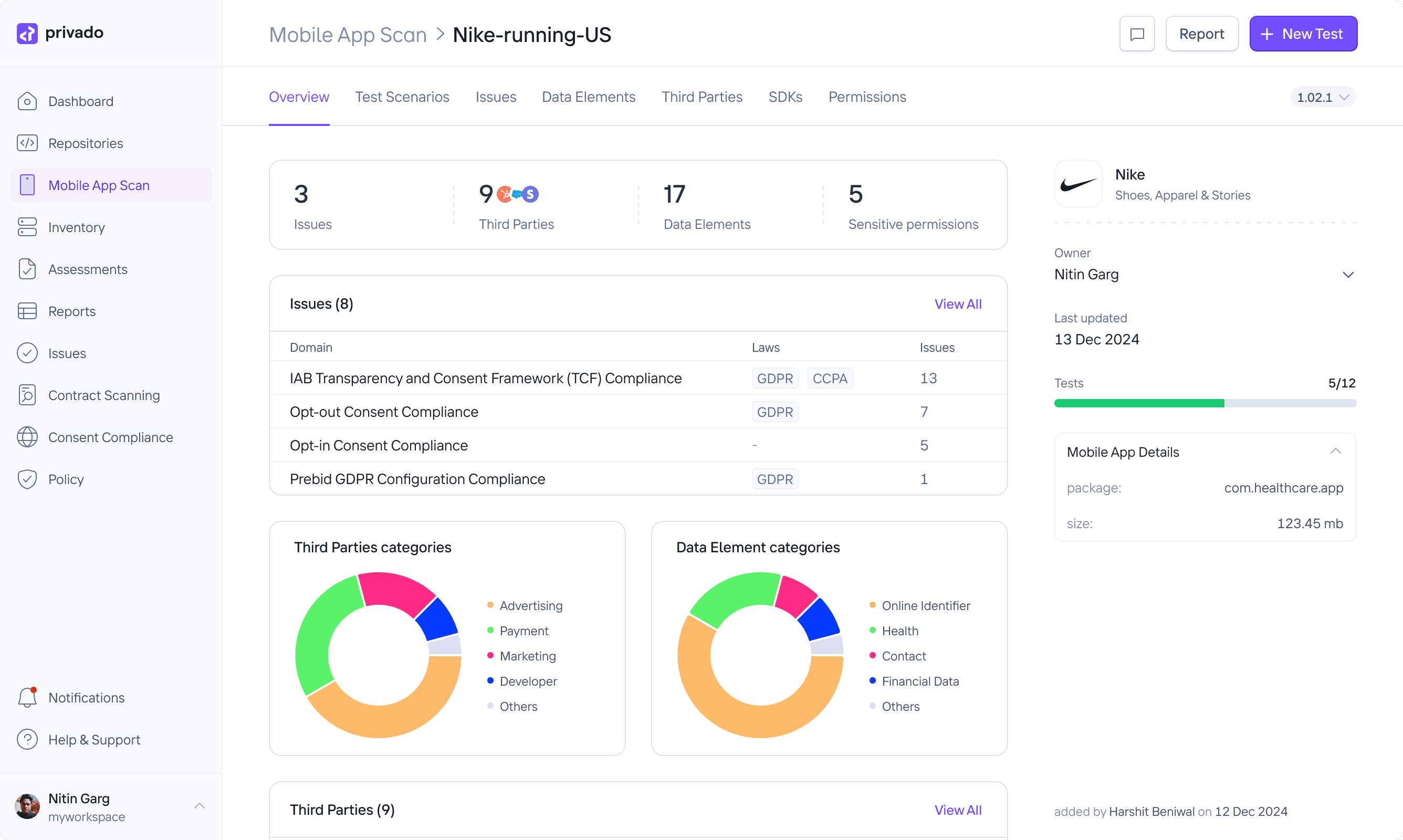Switch to the Test Scenarios tab
This screenshot has height=840, width=1403.
click(402, 97)
